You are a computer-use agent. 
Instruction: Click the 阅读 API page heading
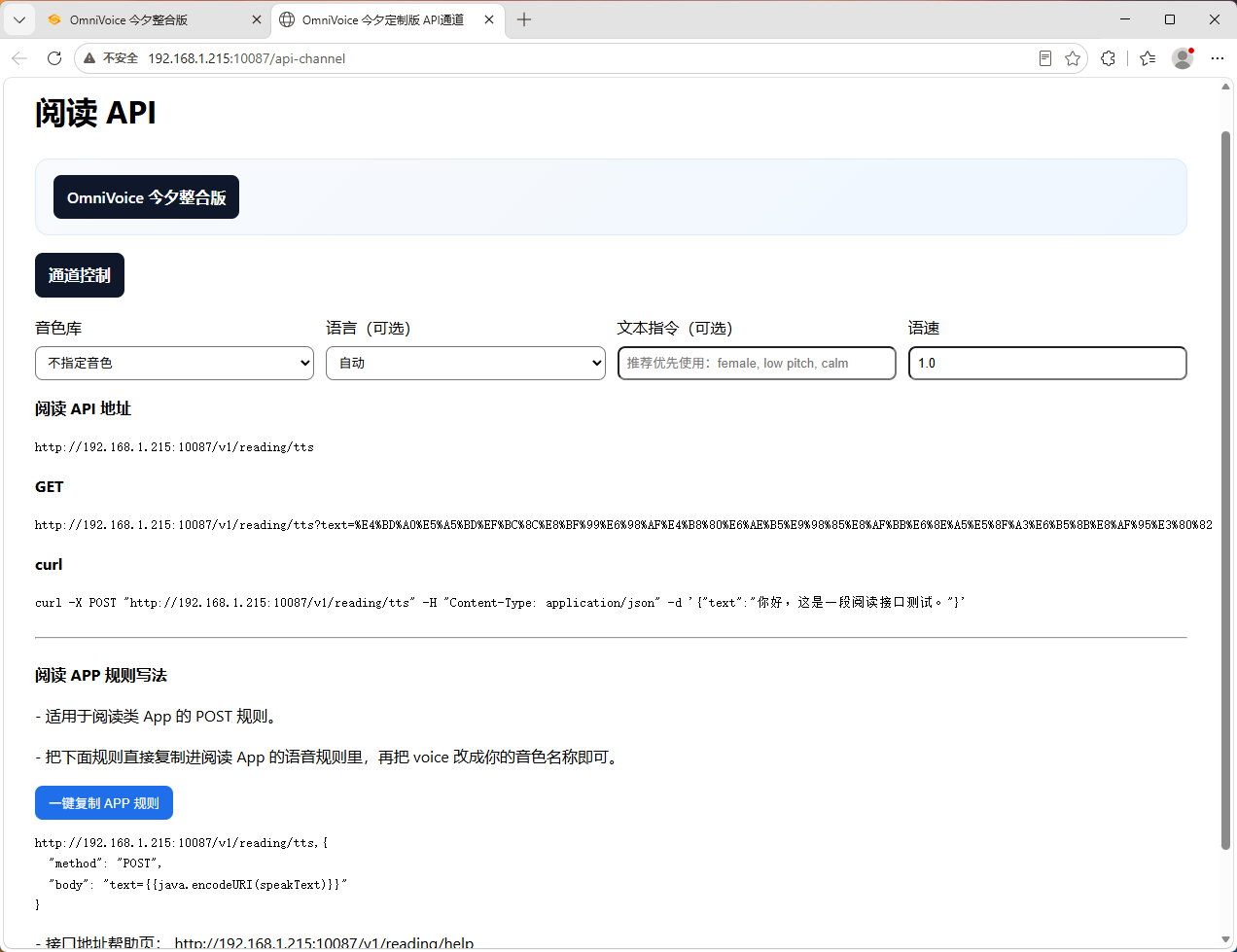tap(95, 113)
